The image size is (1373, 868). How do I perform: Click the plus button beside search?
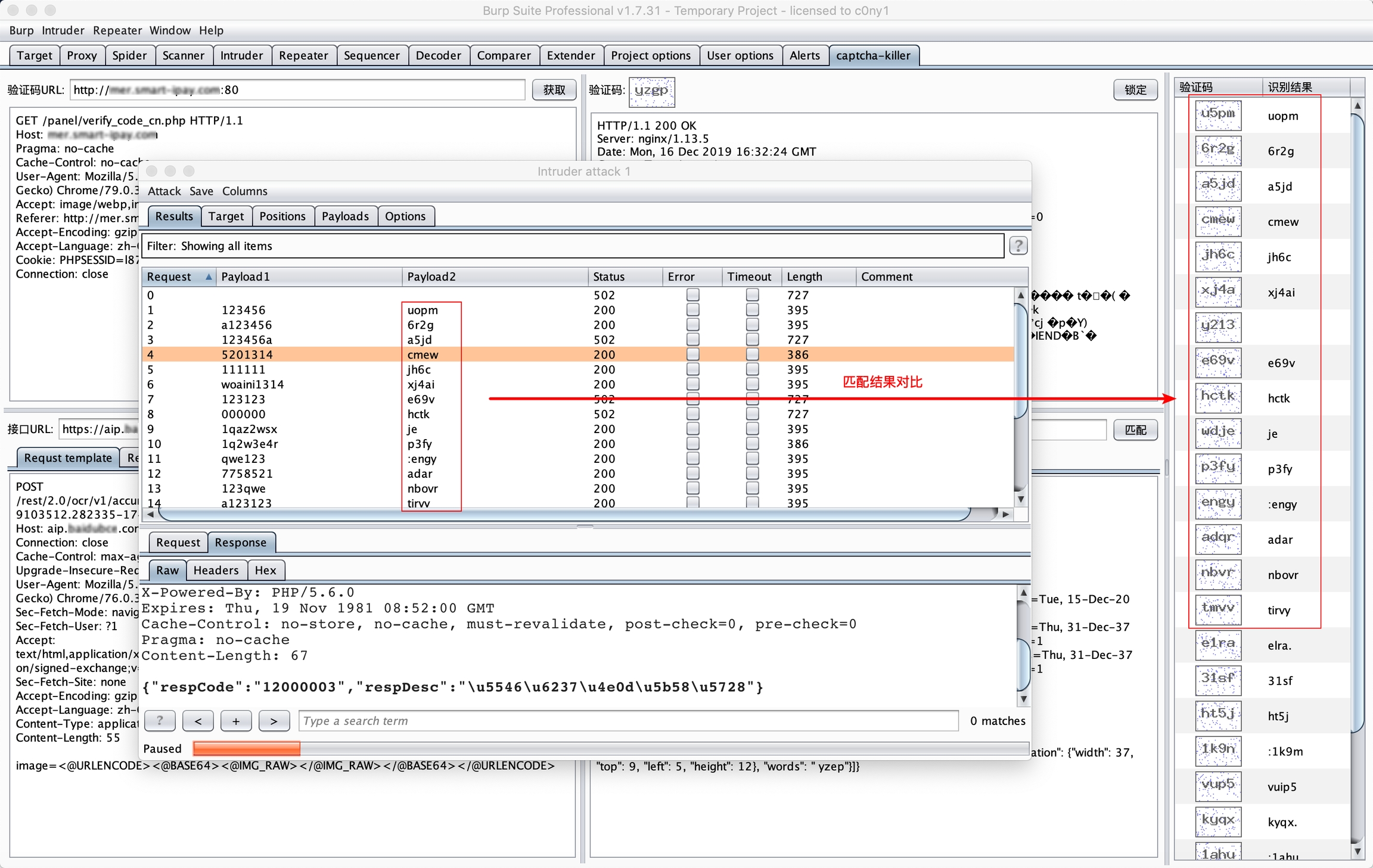coord(236,721)
